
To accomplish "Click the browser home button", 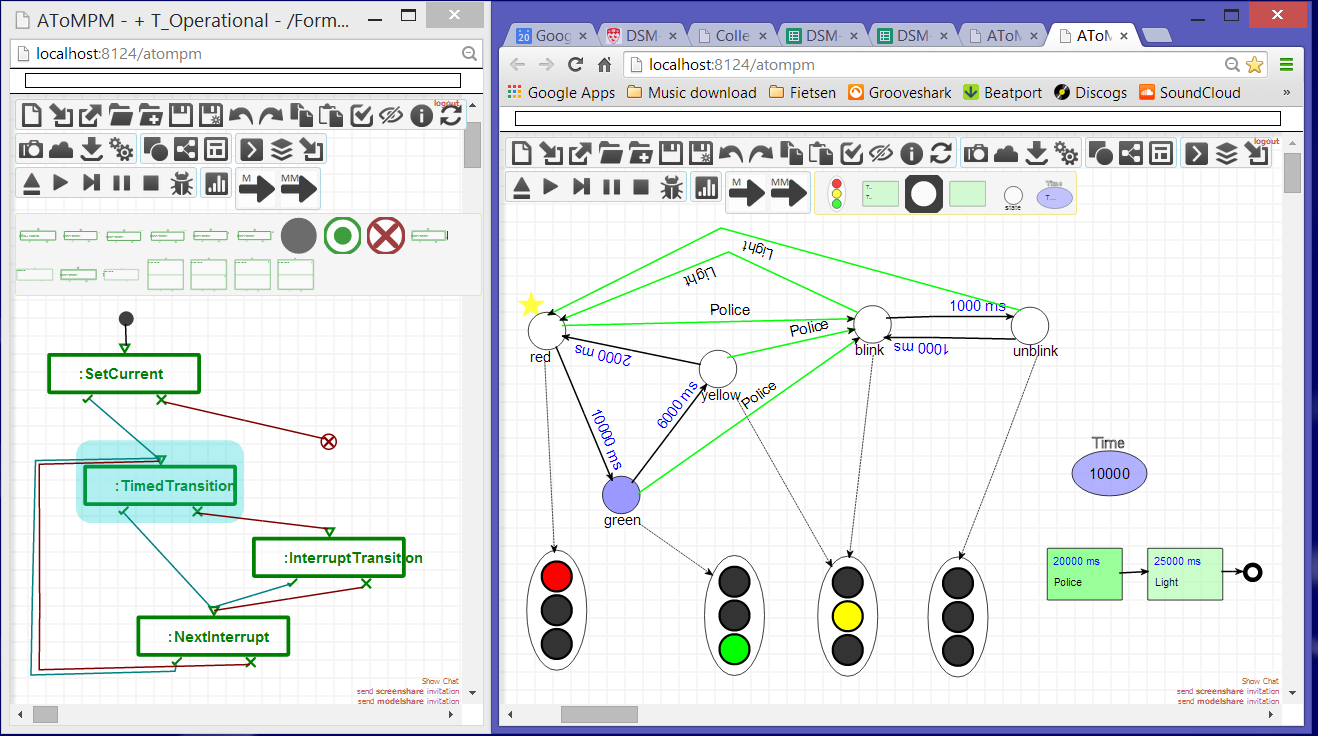I will (604, 64).
